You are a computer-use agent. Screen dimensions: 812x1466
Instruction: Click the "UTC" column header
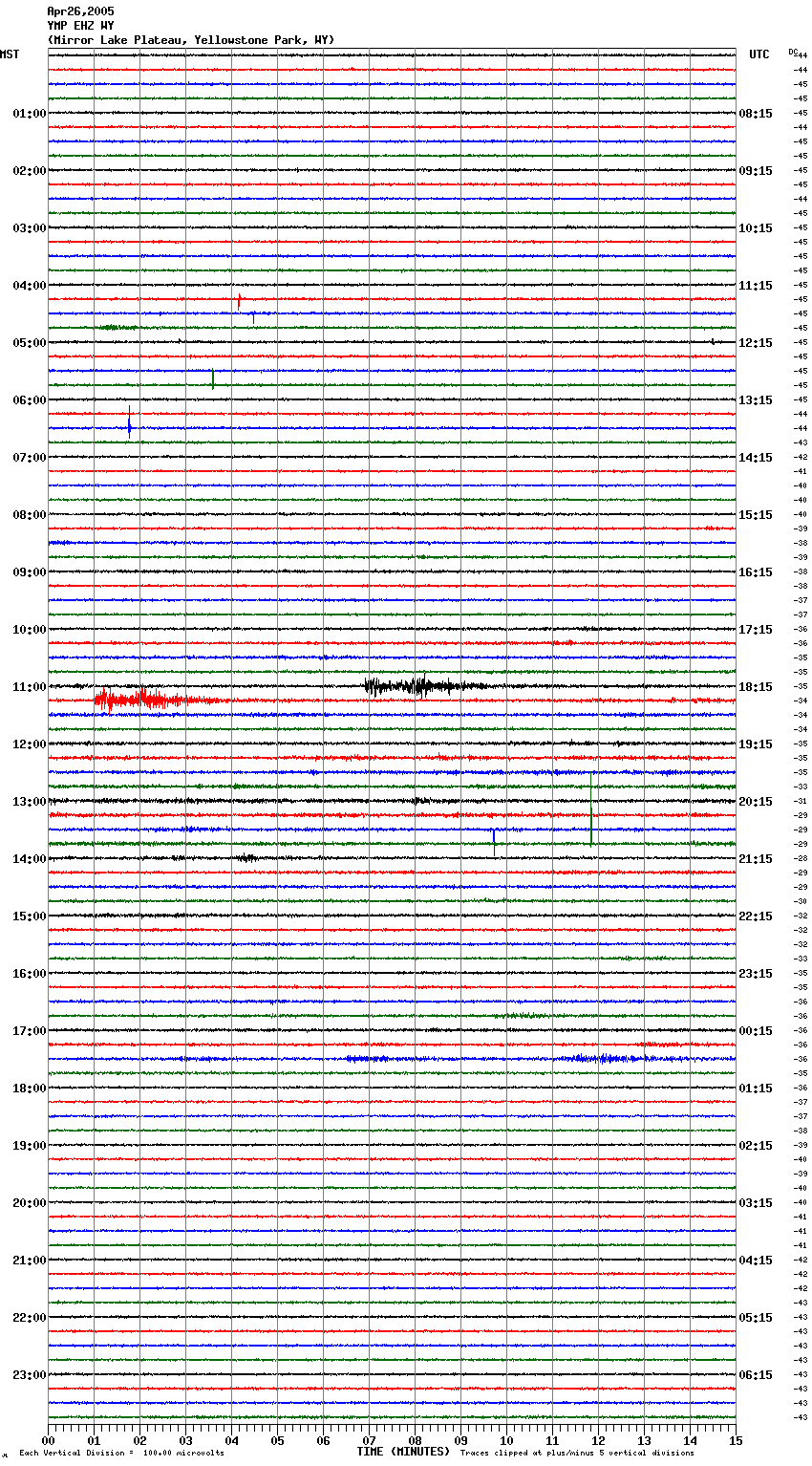pos(759,54)
